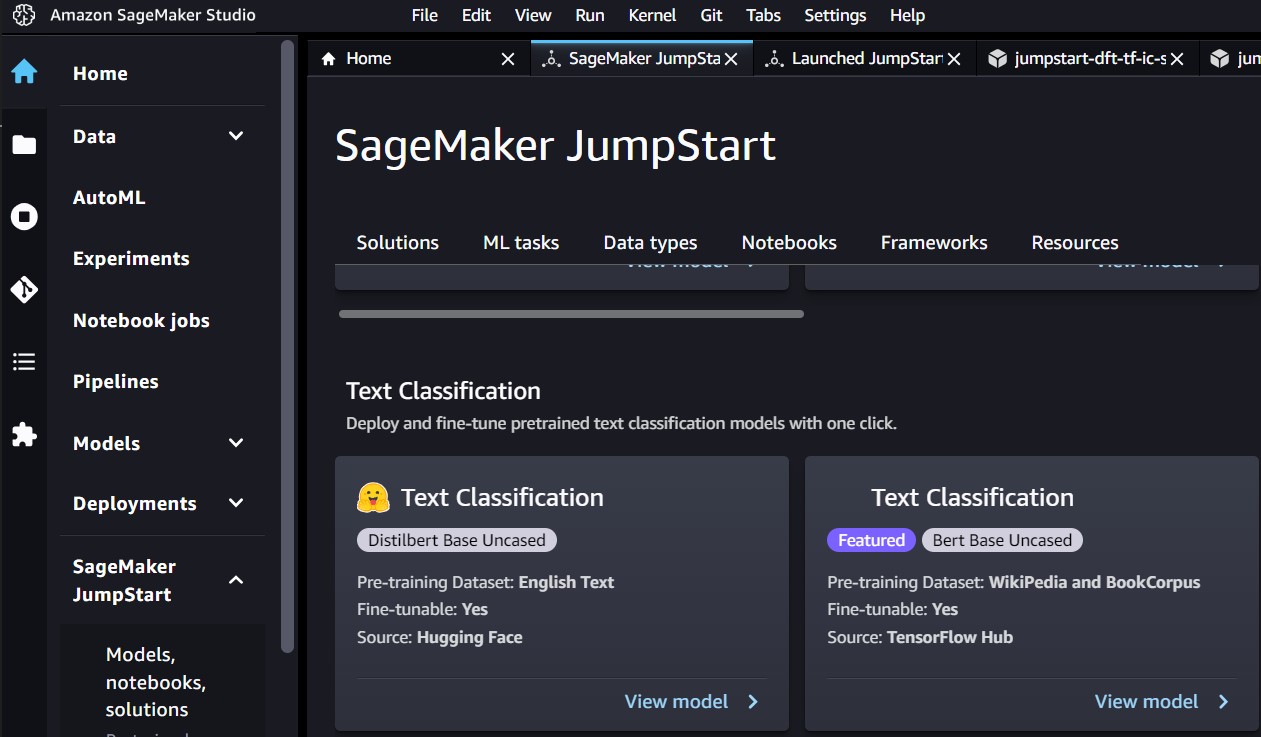Open the Settings menu
This screenshot has height=737, width=1261.
835,15
